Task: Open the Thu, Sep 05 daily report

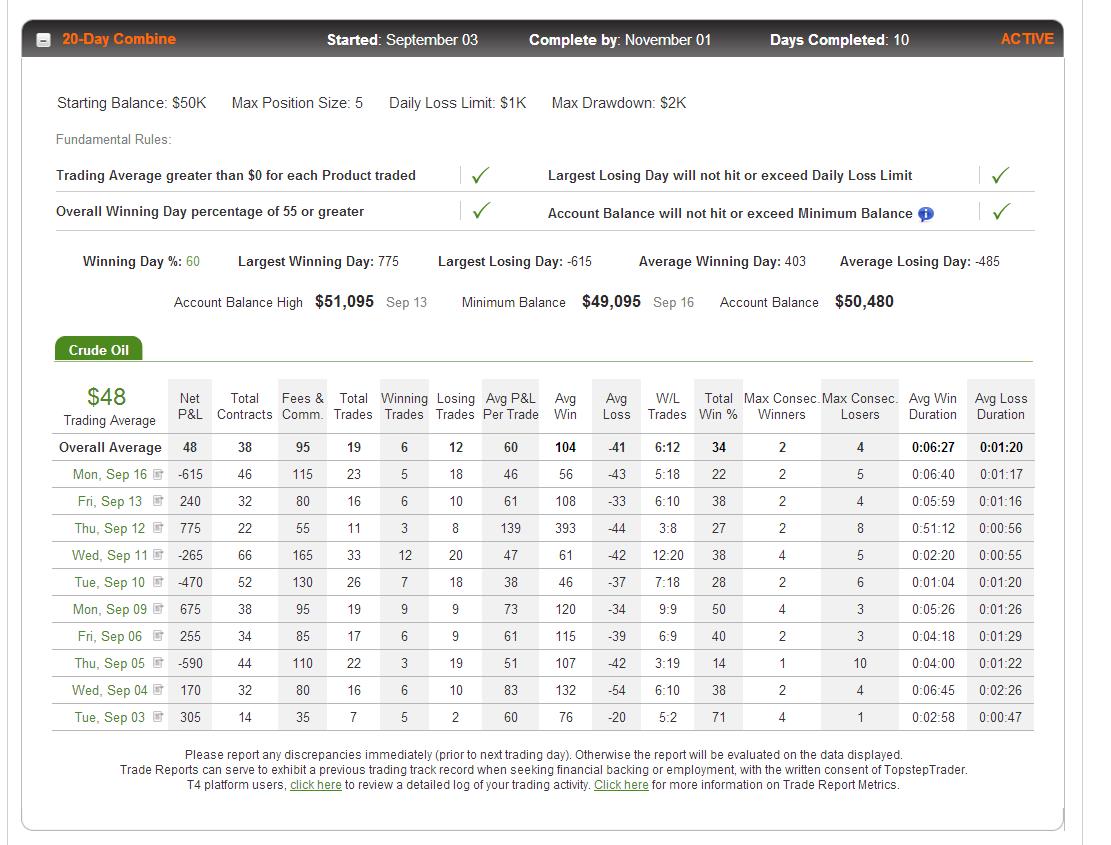Action: tap(110, 664)
